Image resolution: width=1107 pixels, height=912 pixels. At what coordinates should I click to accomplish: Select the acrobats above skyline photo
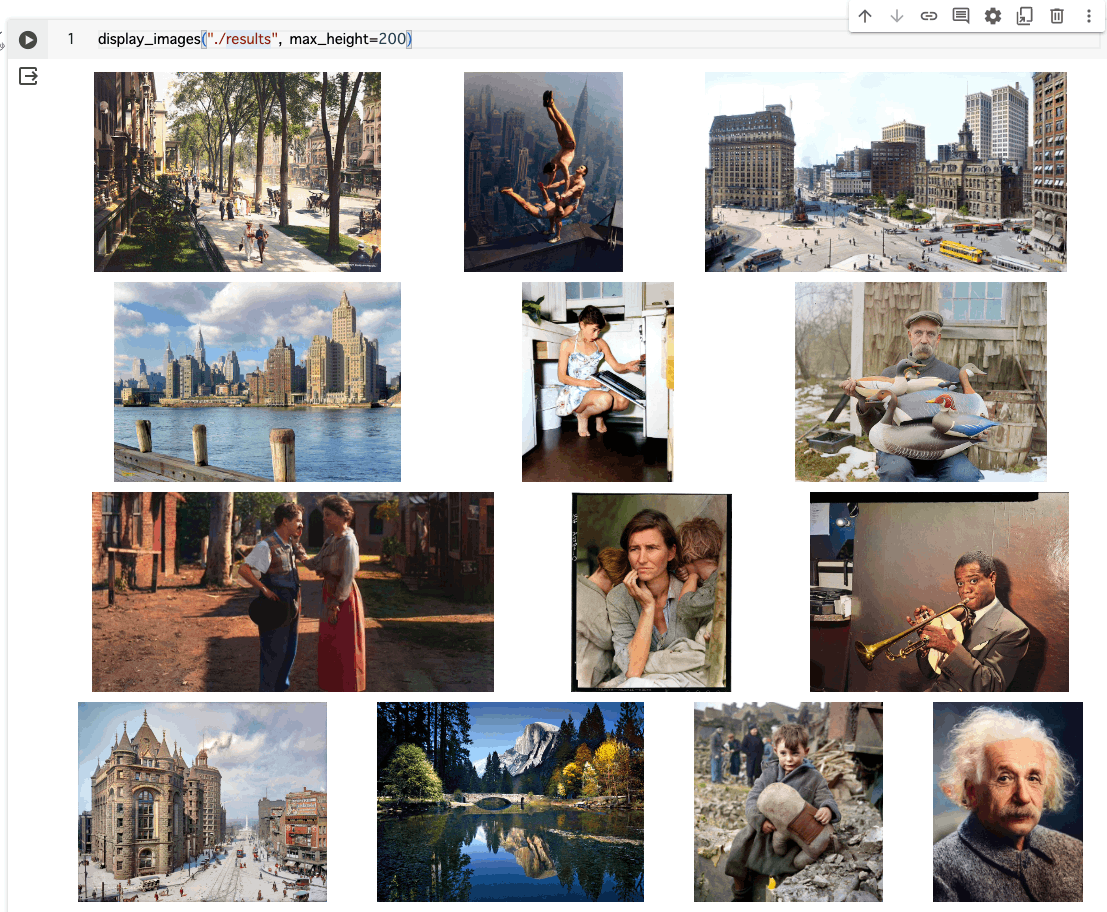pyautogui.click(x=543, y=172)
